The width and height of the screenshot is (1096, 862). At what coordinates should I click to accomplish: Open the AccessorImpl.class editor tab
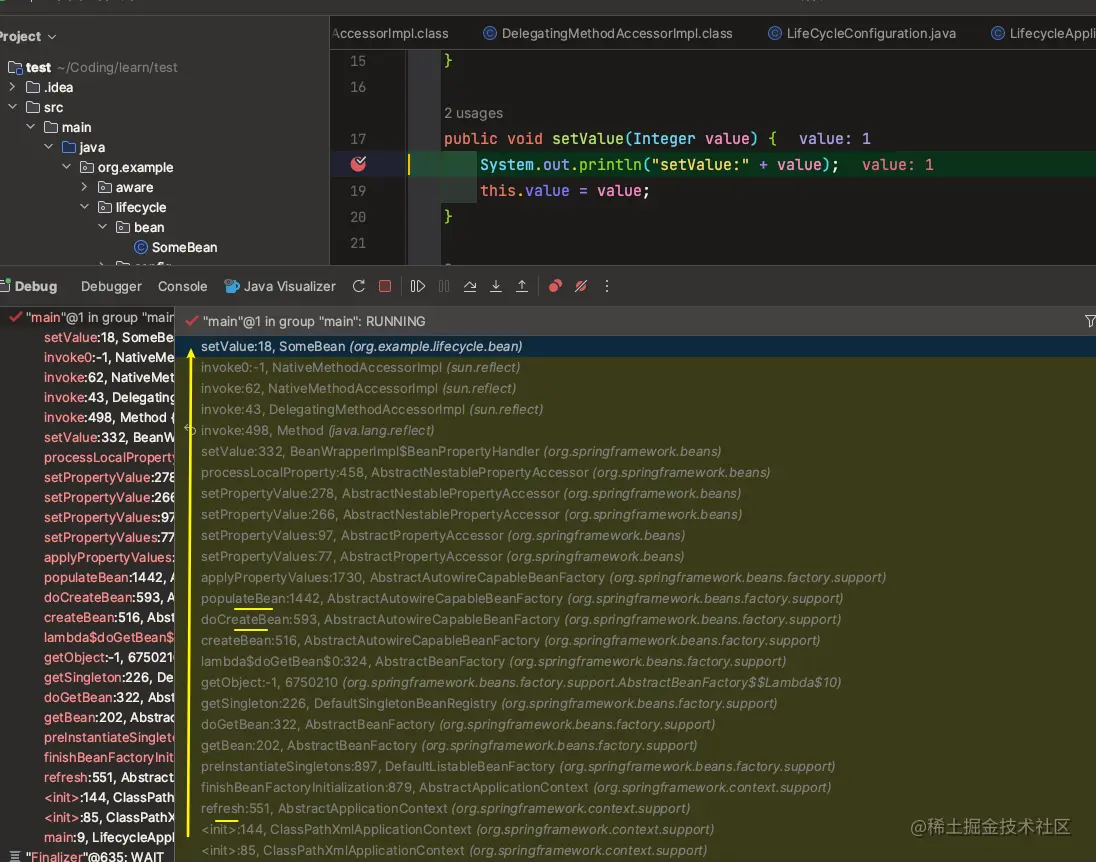coord(391,34)
